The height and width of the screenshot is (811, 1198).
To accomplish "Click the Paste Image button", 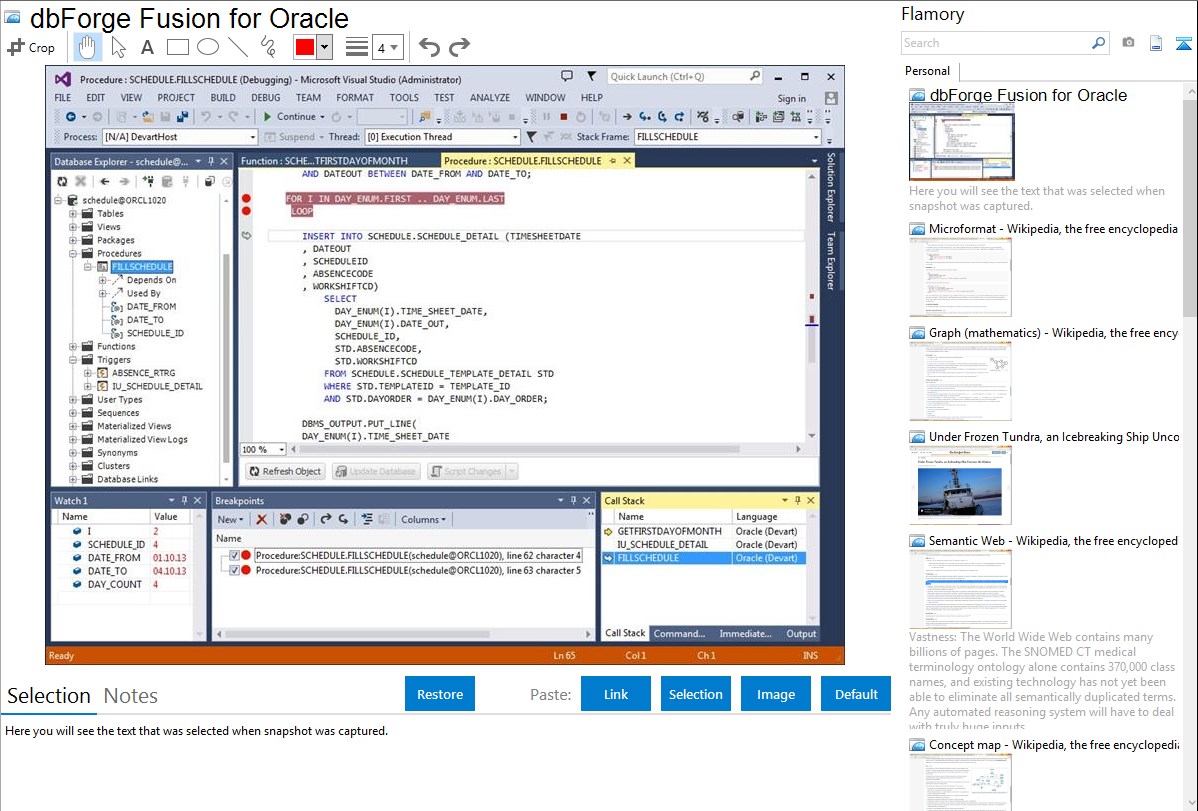I will (775, 694).
